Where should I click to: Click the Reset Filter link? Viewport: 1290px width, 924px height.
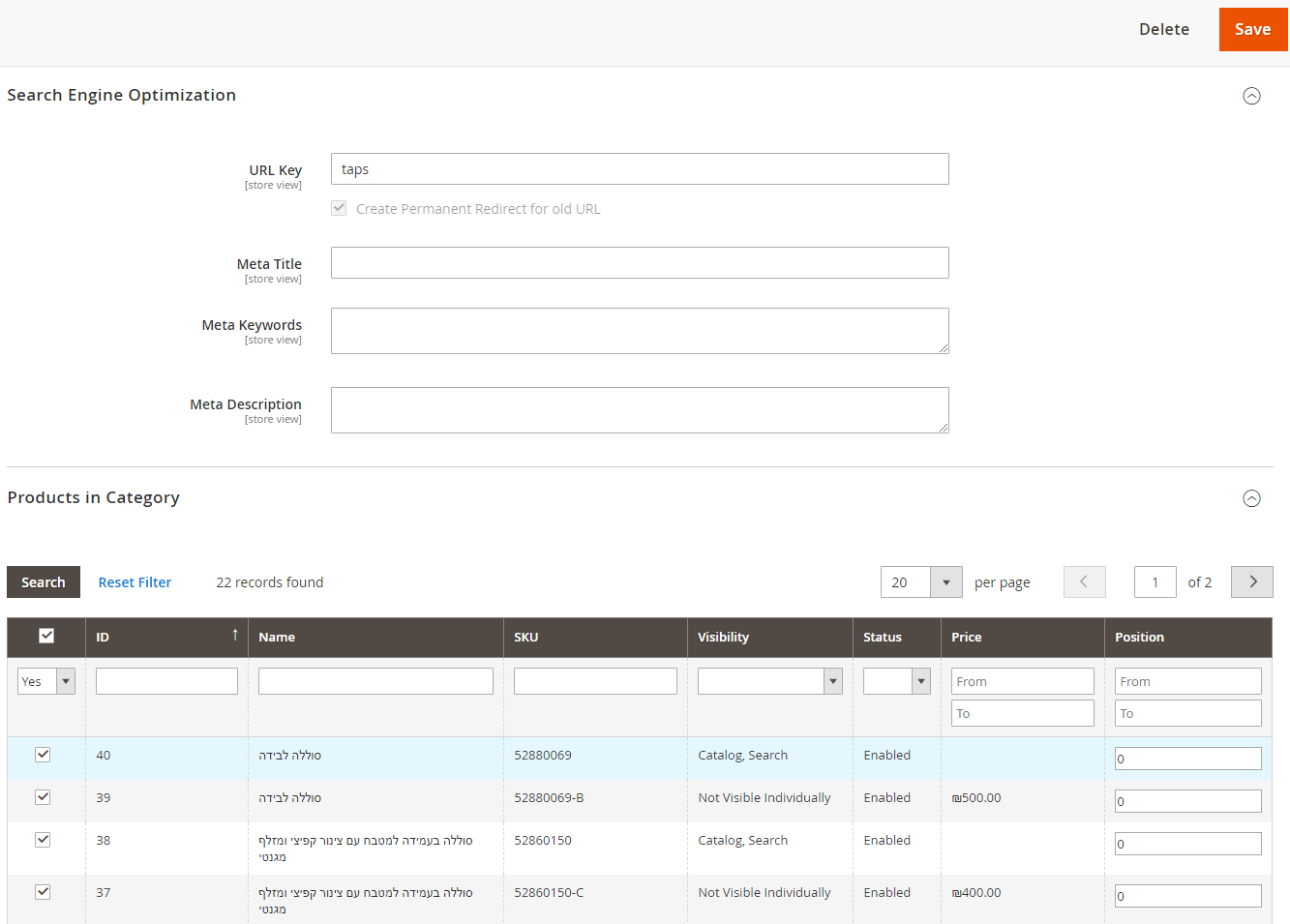pyautogui.click(x=135, y=582)
